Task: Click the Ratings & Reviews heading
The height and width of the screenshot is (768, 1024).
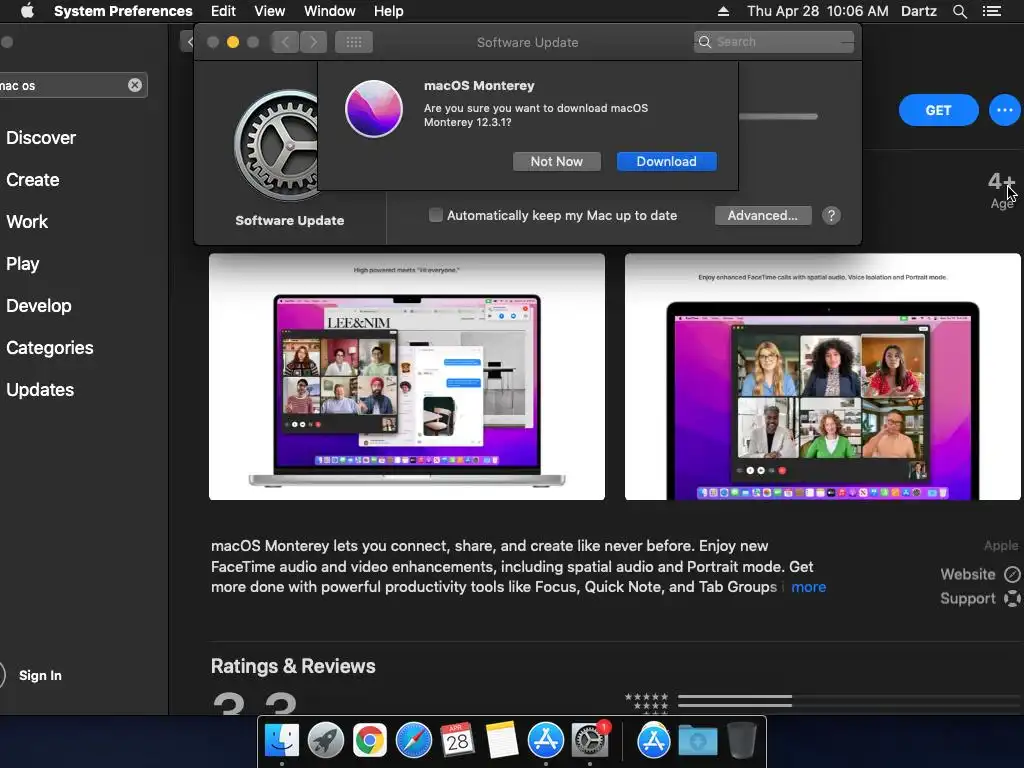Action: click(x=293, y=666)
